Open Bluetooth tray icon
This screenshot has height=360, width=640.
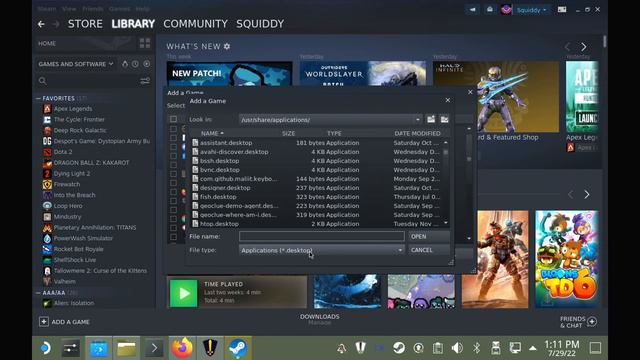476,348
